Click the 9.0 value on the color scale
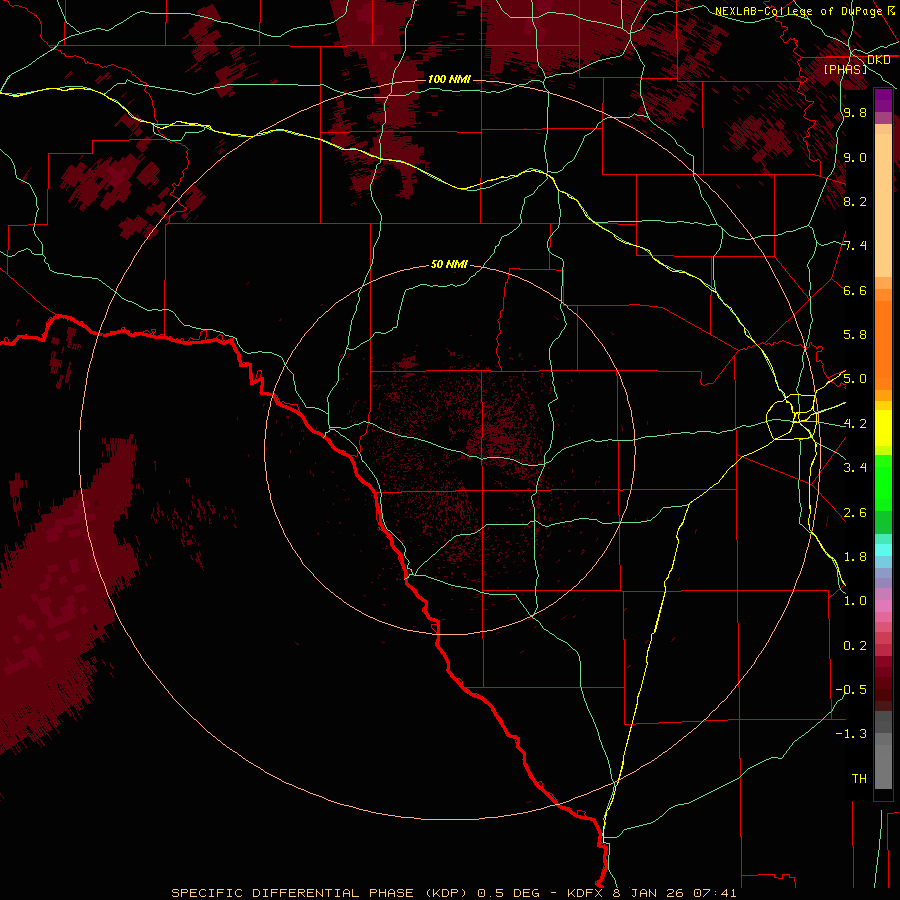Screen dimensions: 900x900 [855, 157]
